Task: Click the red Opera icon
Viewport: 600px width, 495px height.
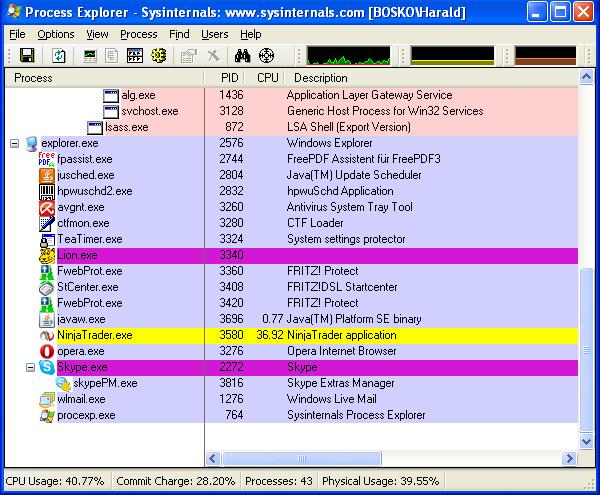Action: pyautogui.click(x=47, y=352)
